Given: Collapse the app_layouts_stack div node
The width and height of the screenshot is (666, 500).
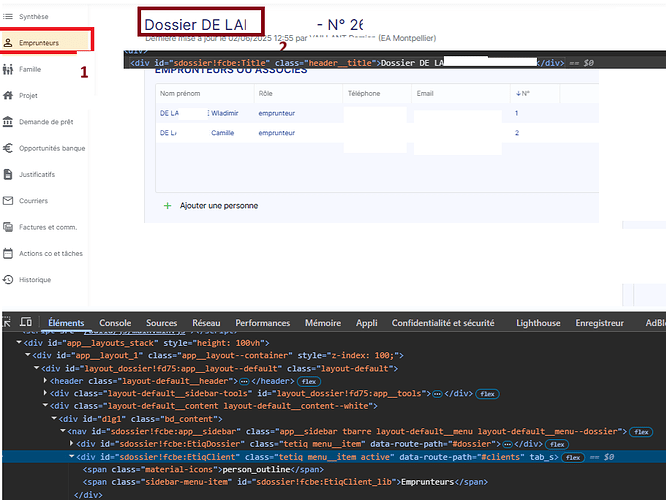Looking at the screenshot, I should pos(19,342).
